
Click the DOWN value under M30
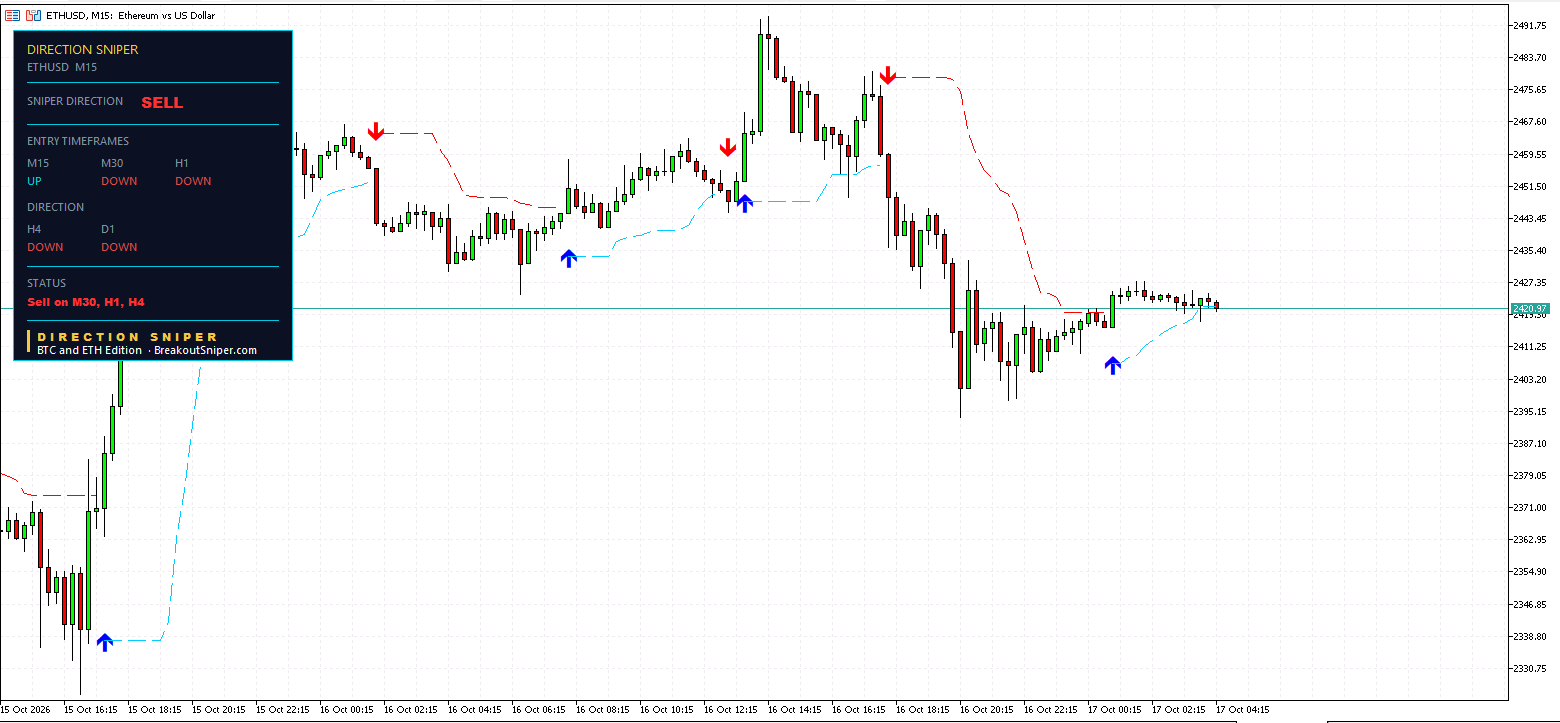(119, 181)
